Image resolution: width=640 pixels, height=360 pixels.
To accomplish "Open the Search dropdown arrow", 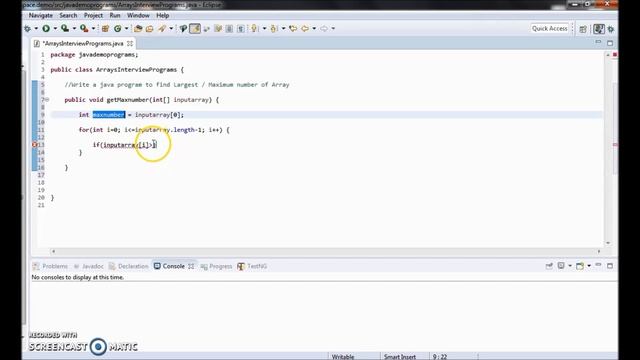I will tap(171, 29).
